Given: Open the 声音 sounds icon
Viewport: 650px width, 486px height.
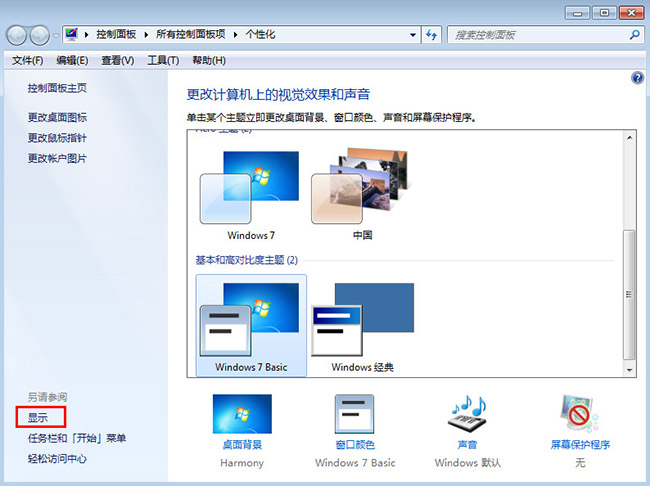Looking at the screenshot, I should point(467,414).
